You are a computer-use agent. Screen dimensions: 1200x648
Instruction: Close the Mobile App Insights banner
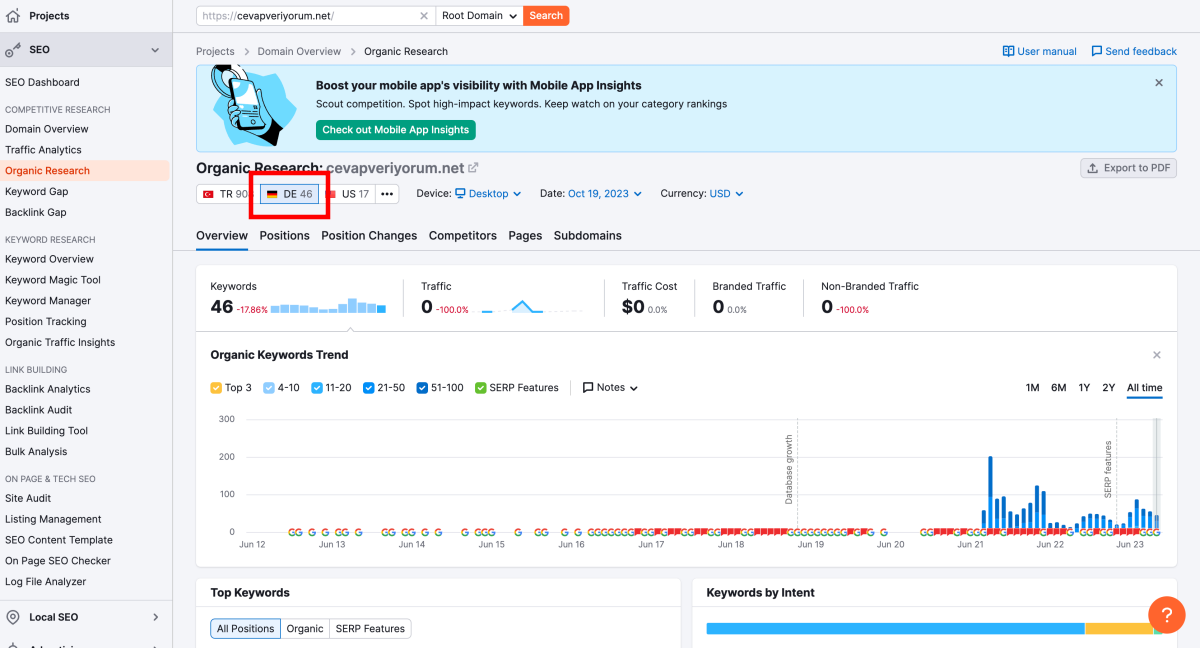(1159, 83)
